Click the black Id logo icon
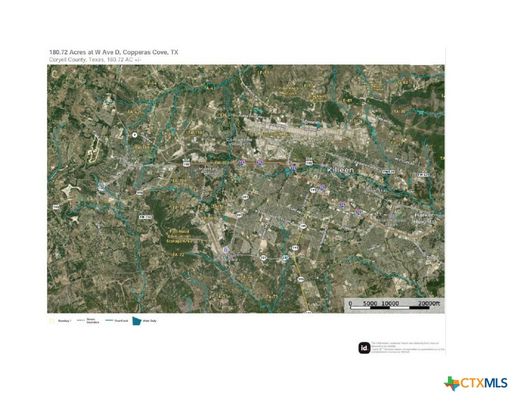Viewport: 520px width, 402px height. tap(364, 348)
